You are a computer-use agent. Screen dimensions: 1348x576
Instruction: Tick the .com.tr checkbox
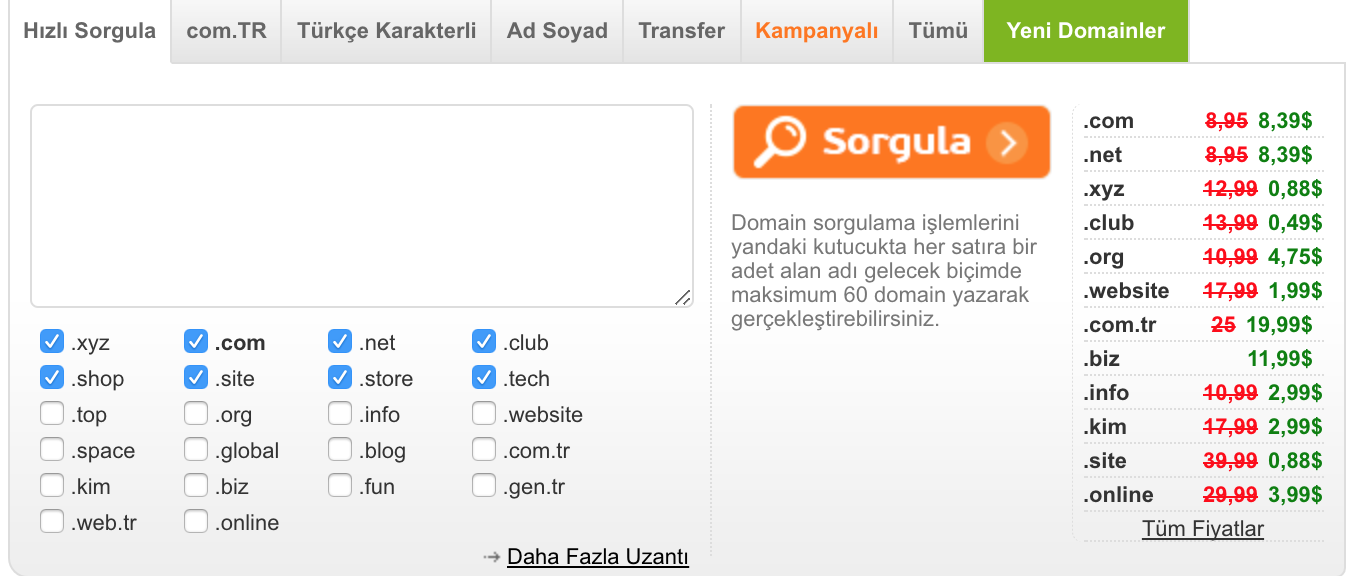tap(484, 450)
